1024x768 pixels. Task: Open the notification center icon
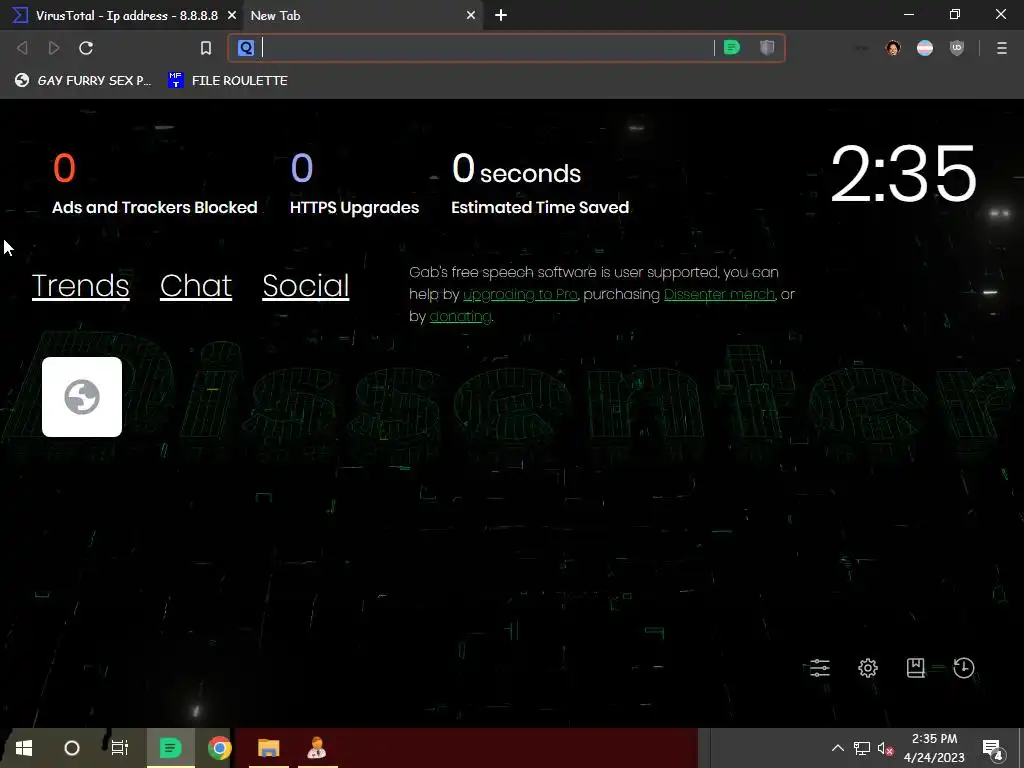pyautogui.click(x=993, y=749)
